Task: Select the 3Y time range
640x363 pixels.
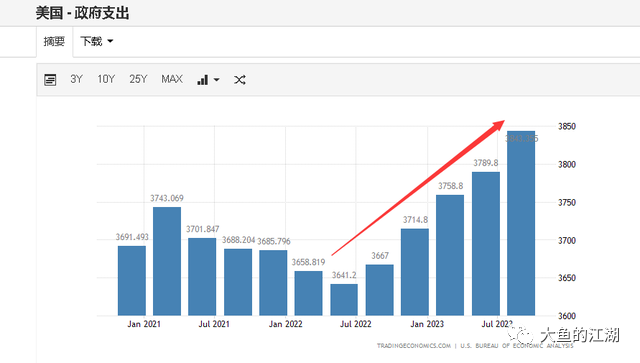Action: click(76, 79)
